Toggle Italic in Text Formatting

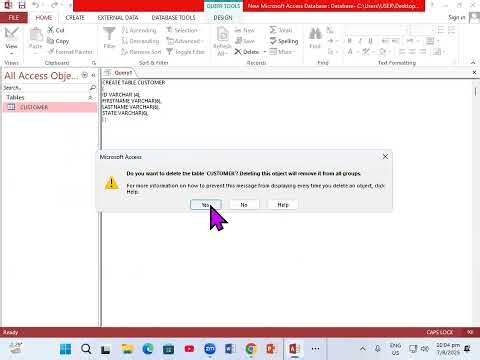pos(360,41)
